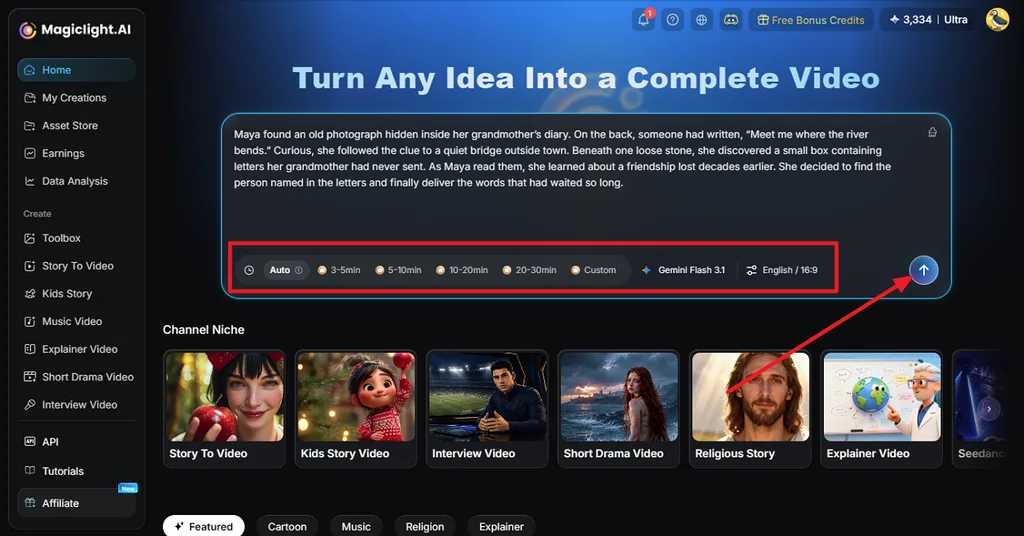1024x536 pixels.
Task: Click the Toolbox sidebar icon
Action: coord(29,238)
